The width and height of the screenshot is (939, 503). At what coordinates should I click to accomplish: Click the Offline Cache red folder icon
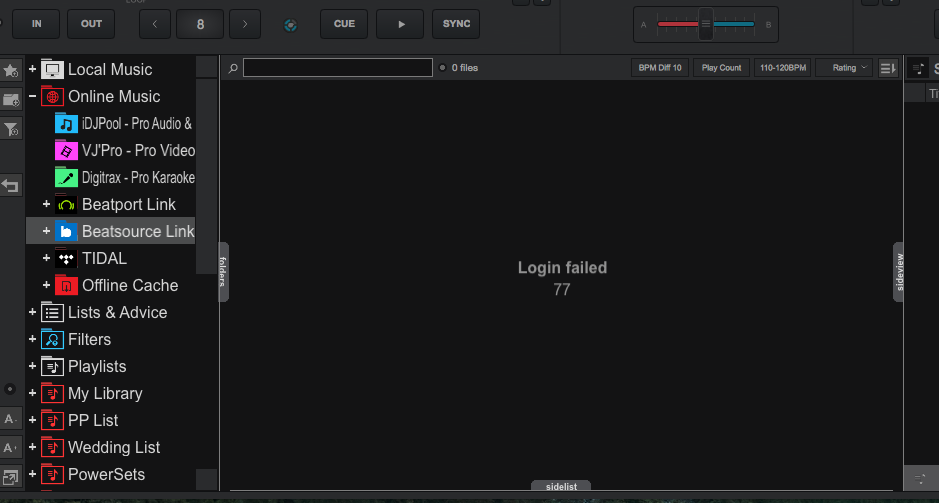tap(66, 285)
